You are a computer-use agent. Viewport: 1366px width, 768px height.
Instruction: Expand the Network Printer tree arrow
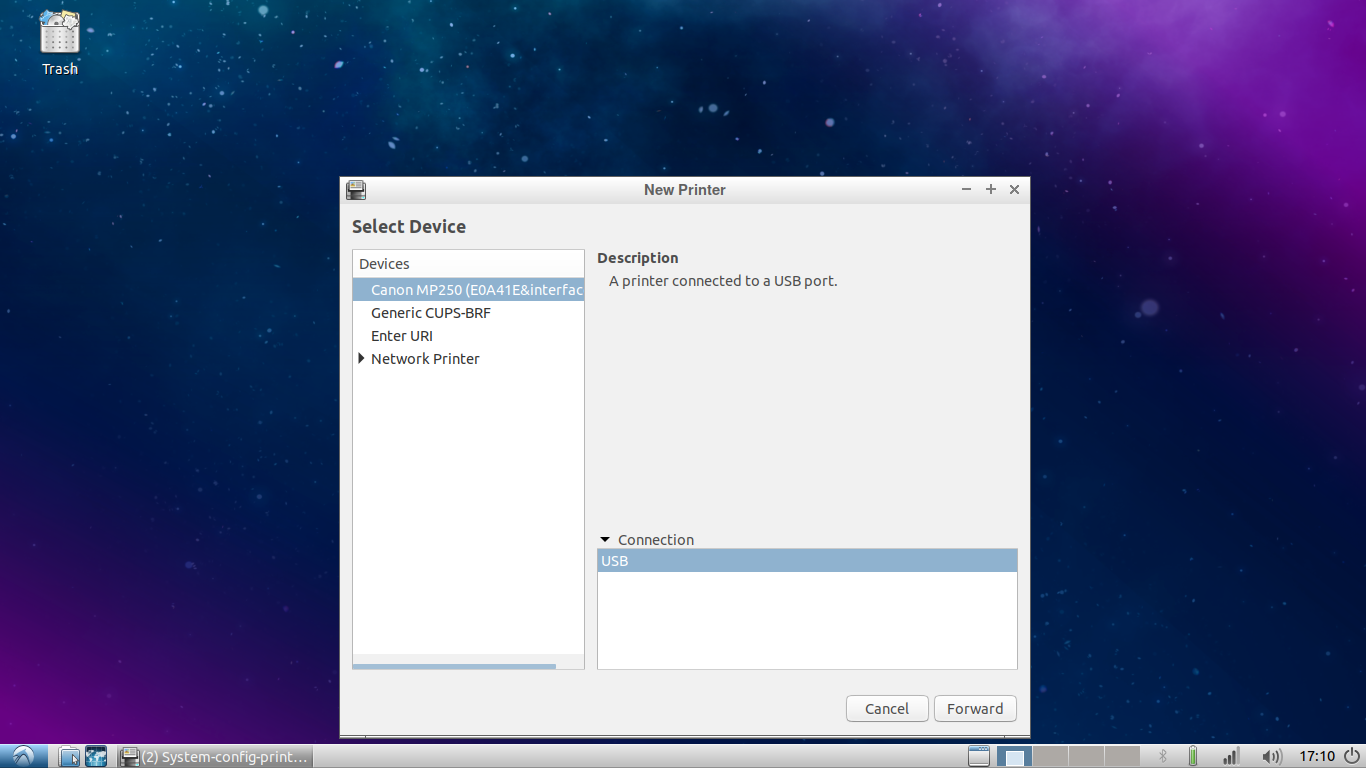point(361,358)
